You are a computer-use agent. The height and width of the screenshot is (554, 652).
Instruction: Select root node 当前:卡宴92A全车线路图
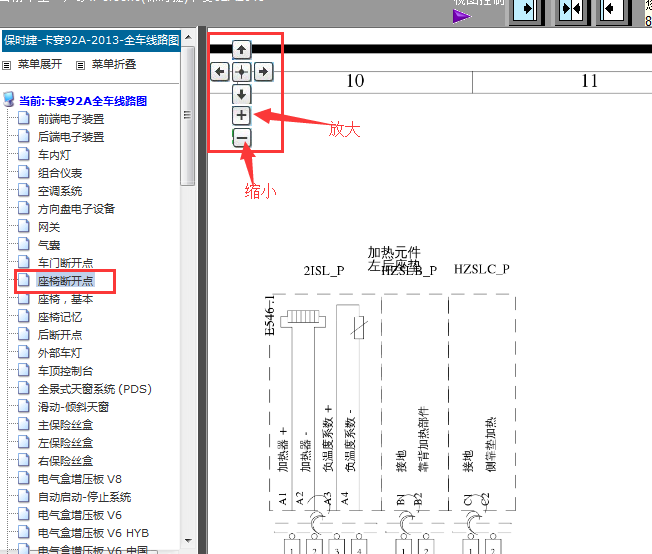point(83,101)
